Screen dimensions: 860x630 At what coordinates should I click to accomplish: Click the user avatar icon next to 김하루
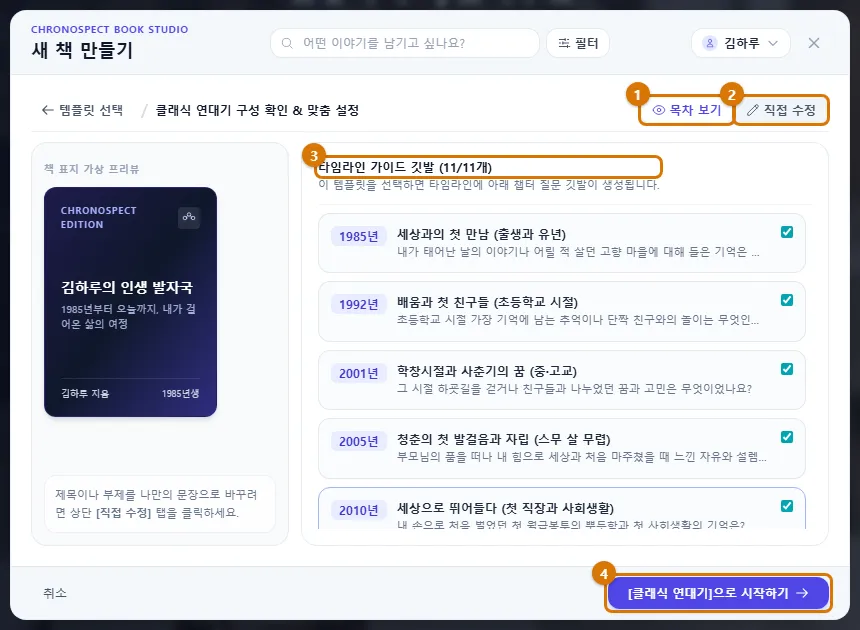pyautogui.click(x=710, y=43)
